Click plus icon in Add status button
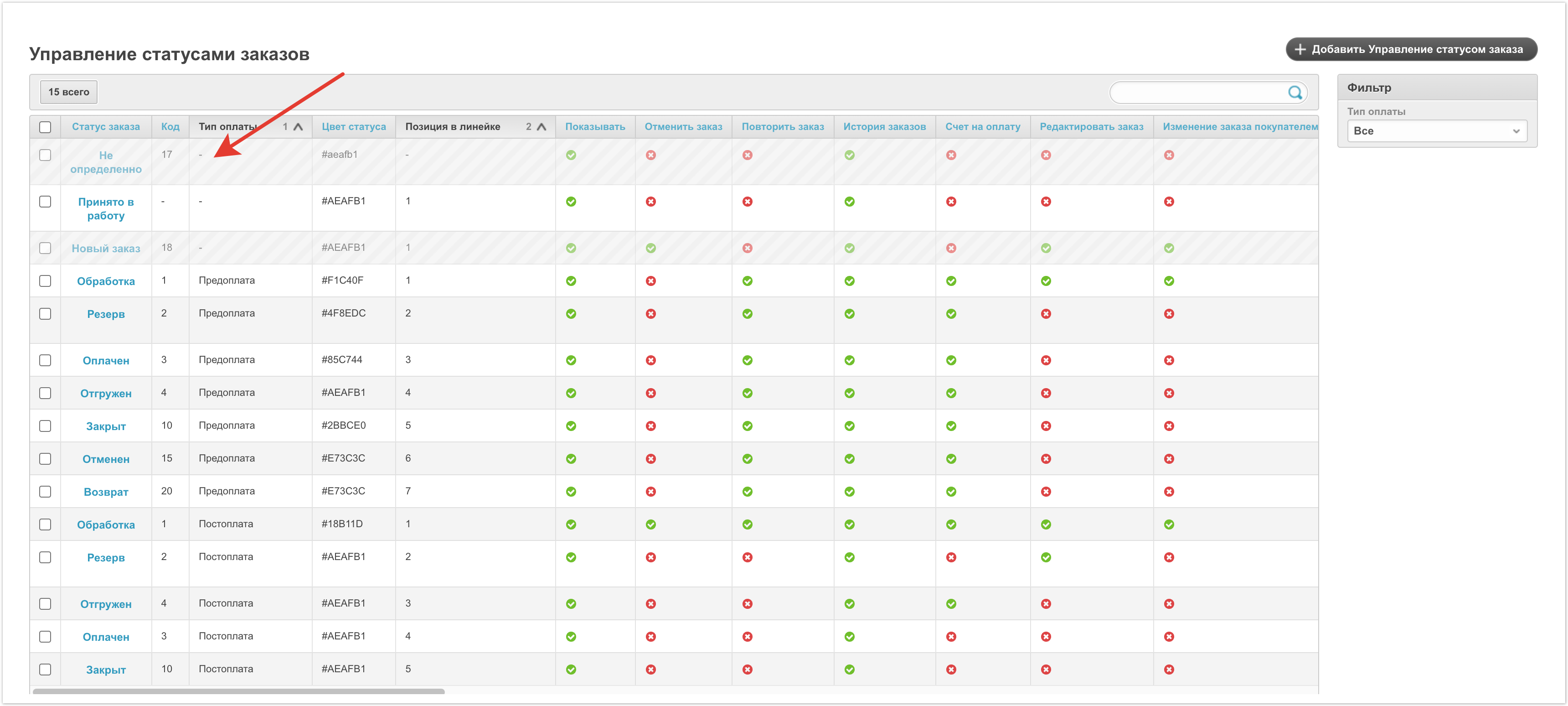 pos(1300,49)
